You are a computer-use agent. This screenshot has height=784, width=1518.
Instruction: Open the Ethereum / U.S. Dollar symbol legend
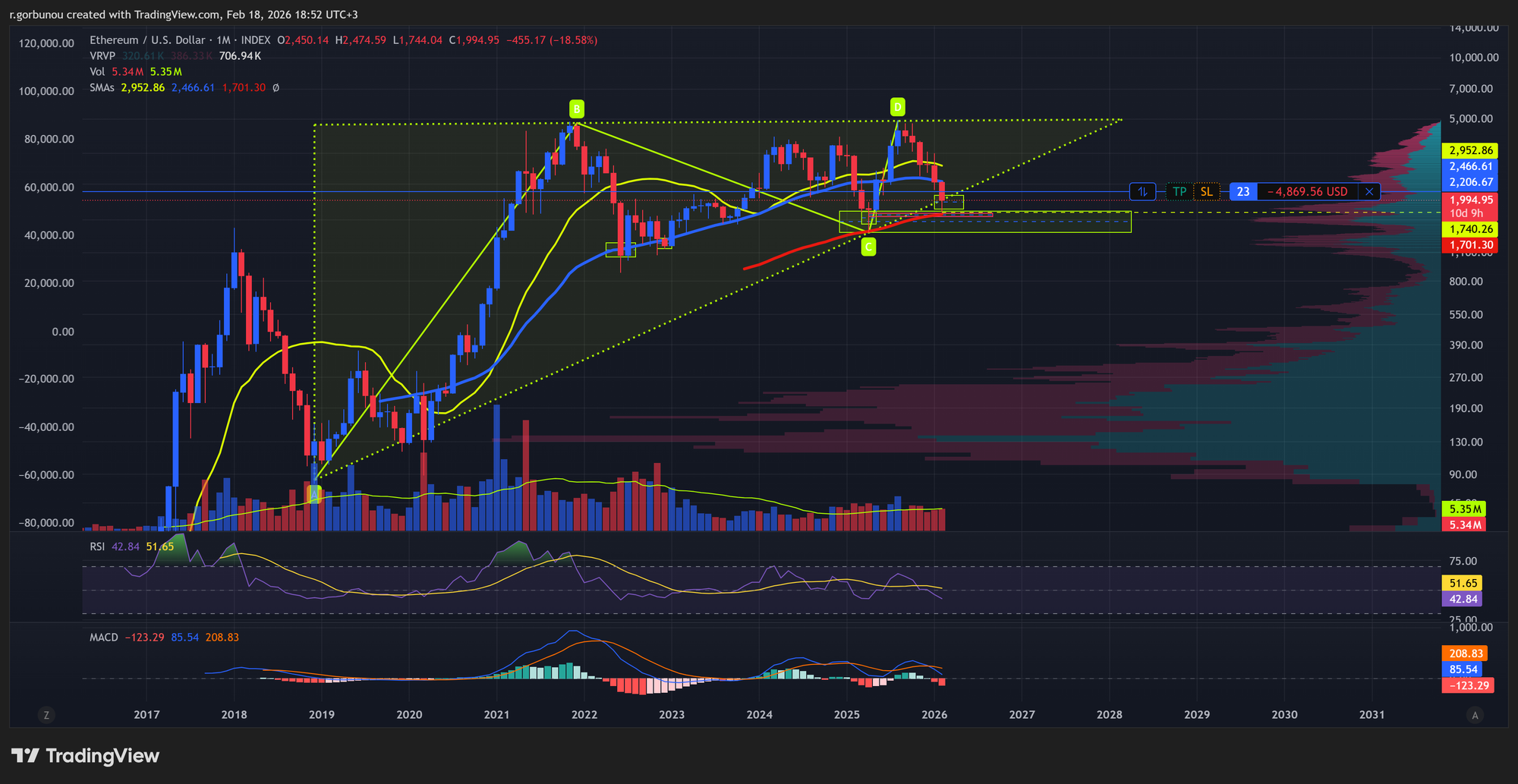tap(147, 40)
